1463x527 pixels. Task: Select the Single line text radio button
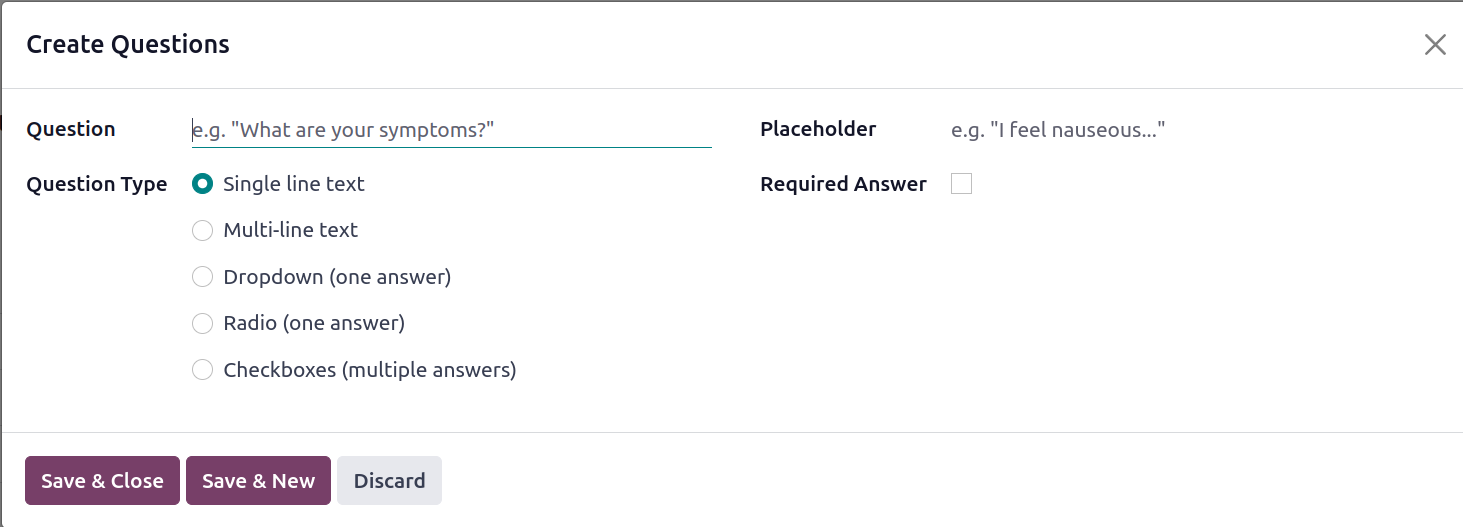tap(202, 184)
